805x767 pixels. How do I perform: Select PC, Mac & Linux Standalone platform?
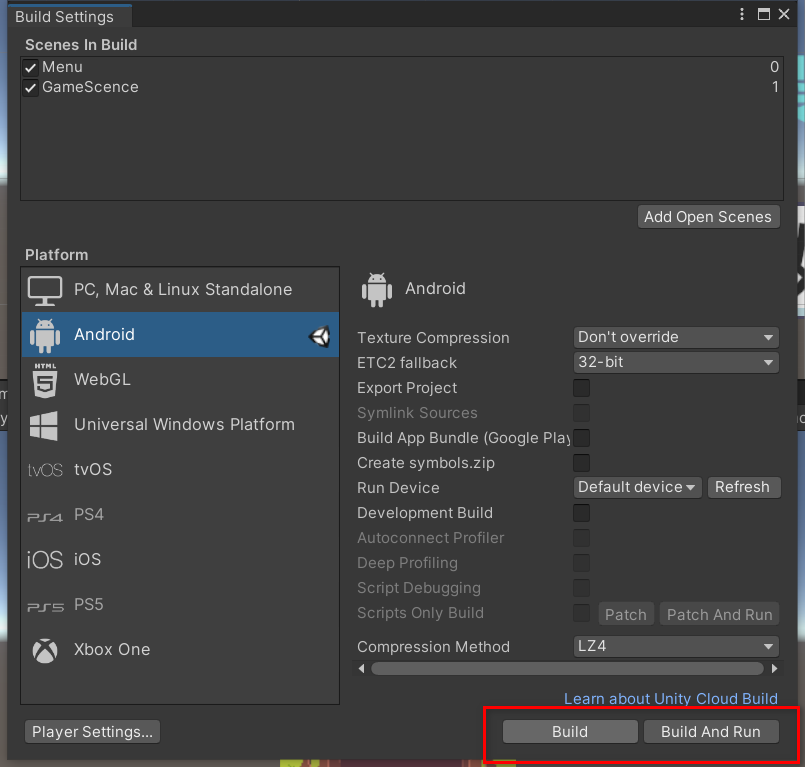point(180,290)
